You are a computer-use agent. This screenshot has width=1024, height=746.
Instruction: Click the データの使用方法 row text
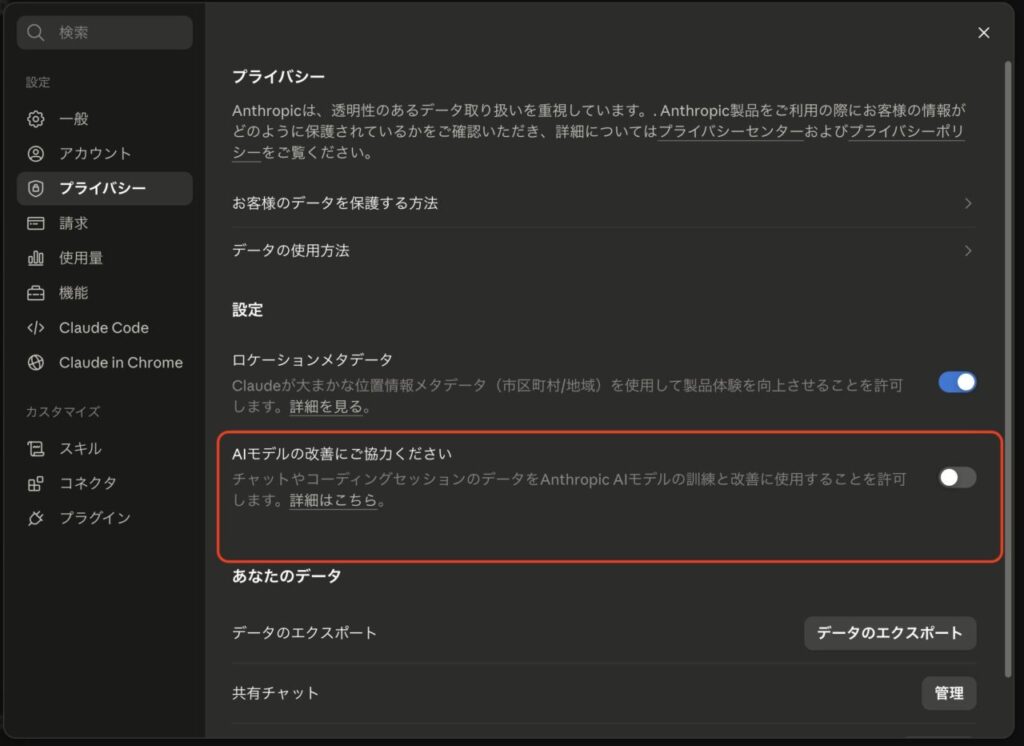click(x=291, y=251)
